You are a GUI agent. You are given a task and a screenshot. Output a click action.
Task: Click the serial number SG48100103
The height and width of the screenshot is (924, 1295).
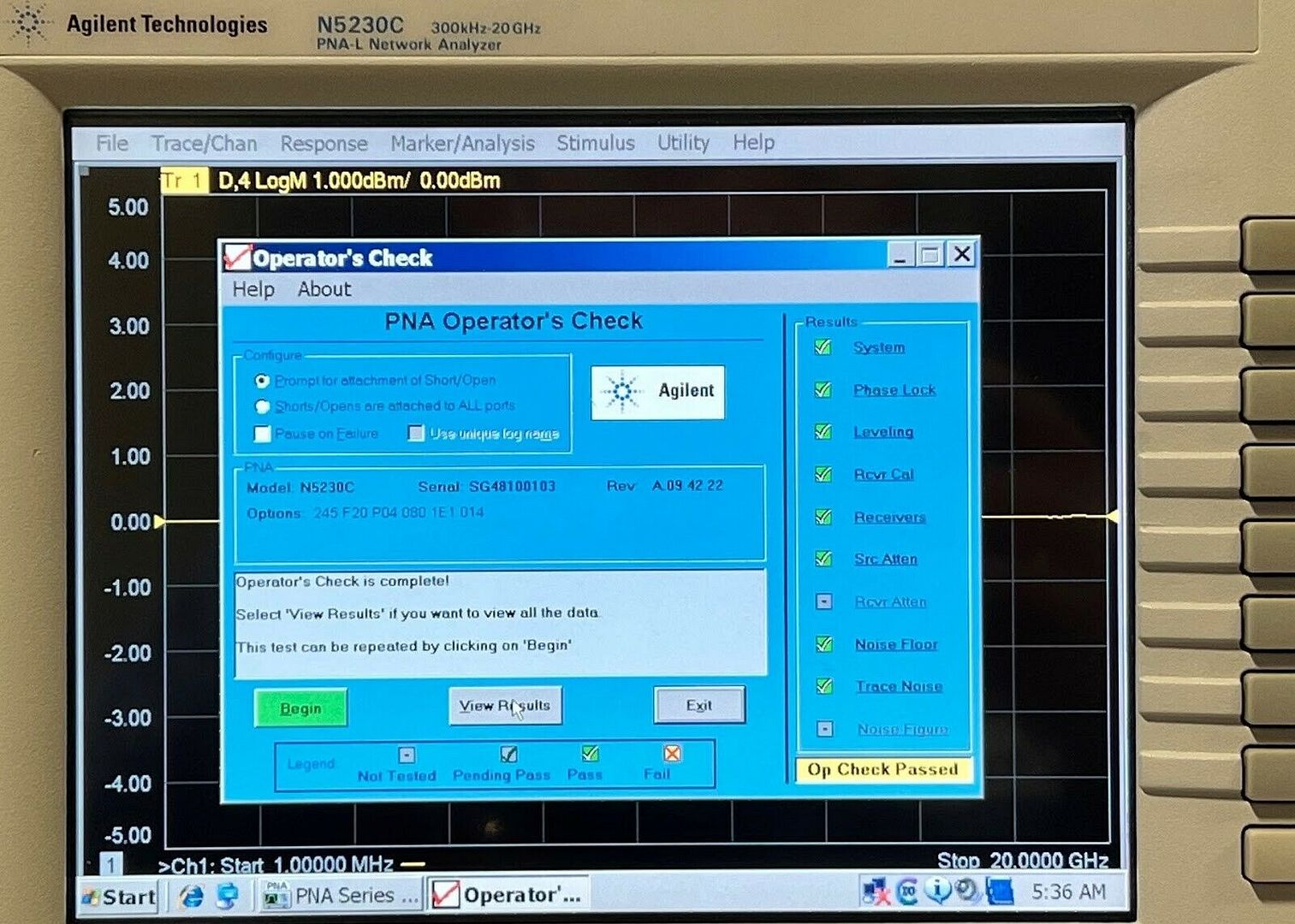(512, 486)
